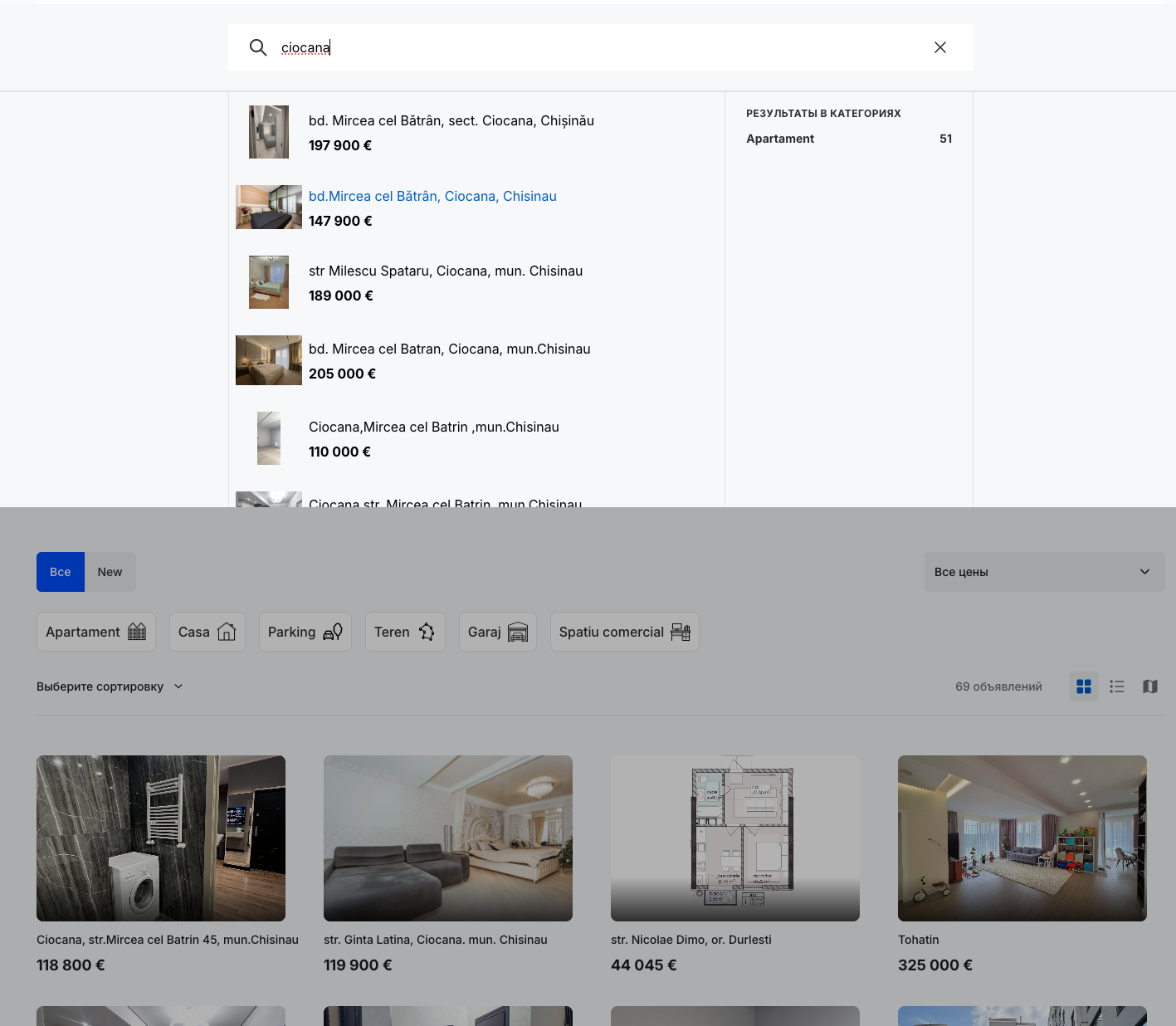Image resolution: width=1176 pixels, height=1026 pixels.
Task: Filter results by Apartament category
Action: [849, 139]
